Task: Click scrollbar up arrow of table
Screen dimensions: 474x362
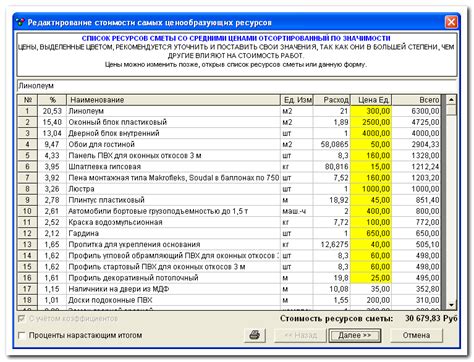Action: tap(451, 100)
